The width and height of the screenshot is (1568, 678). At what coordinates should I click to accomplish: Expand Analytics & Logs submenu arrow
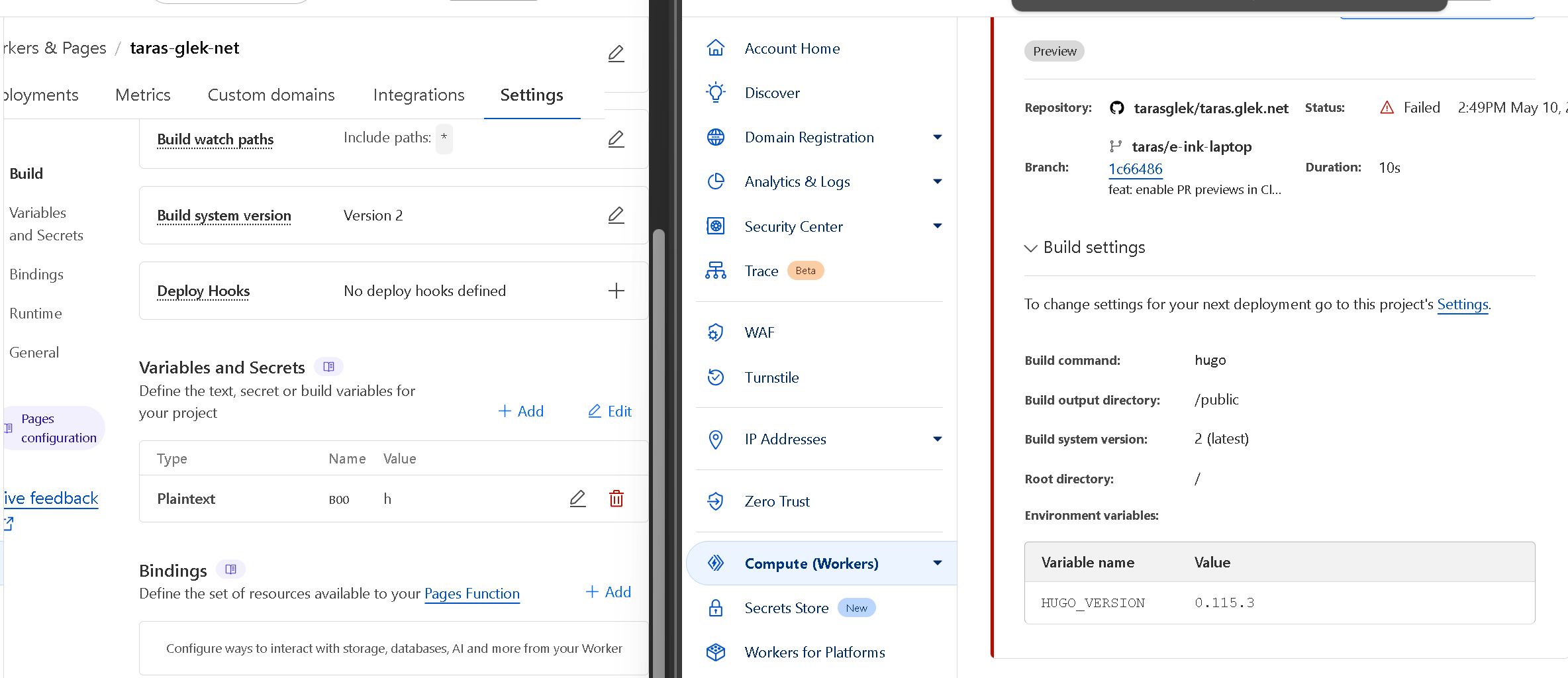(938, 181)
